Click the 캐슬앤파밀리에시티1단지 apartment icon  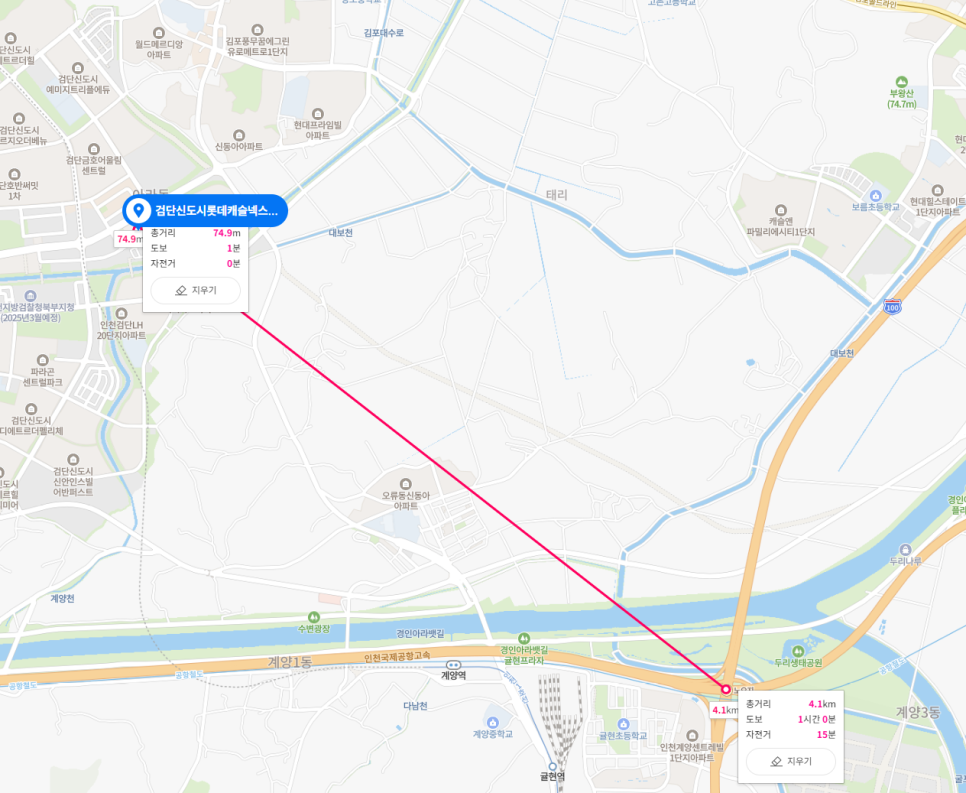[x=781, y=210]
